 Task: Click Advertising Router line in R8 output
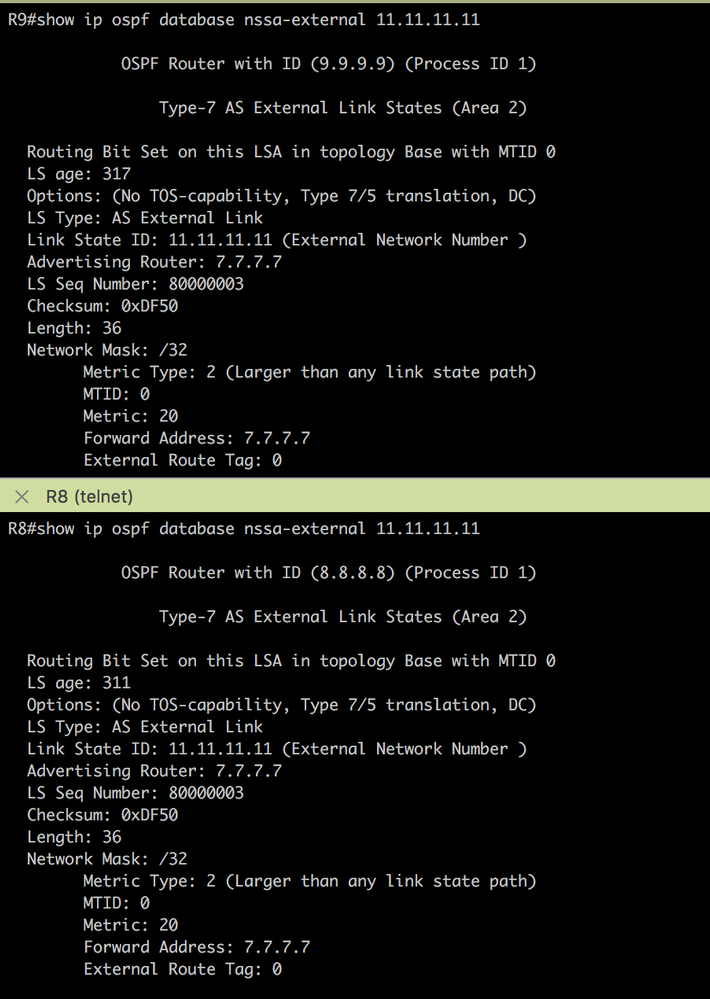point(154,771)
